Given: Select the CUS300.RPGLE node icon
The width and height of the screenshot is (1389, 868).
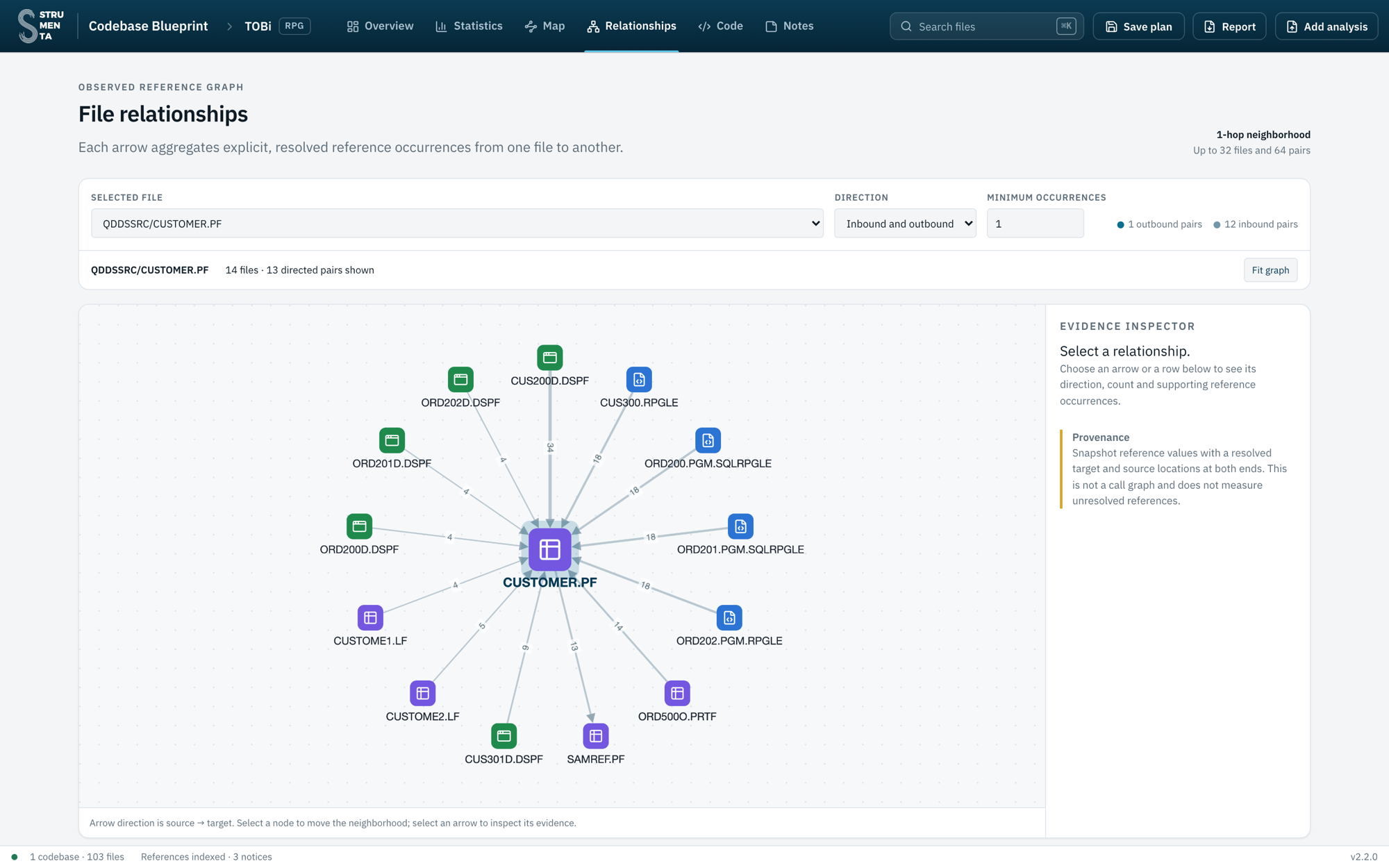Looking at the screenshot, I should point(639,379).
